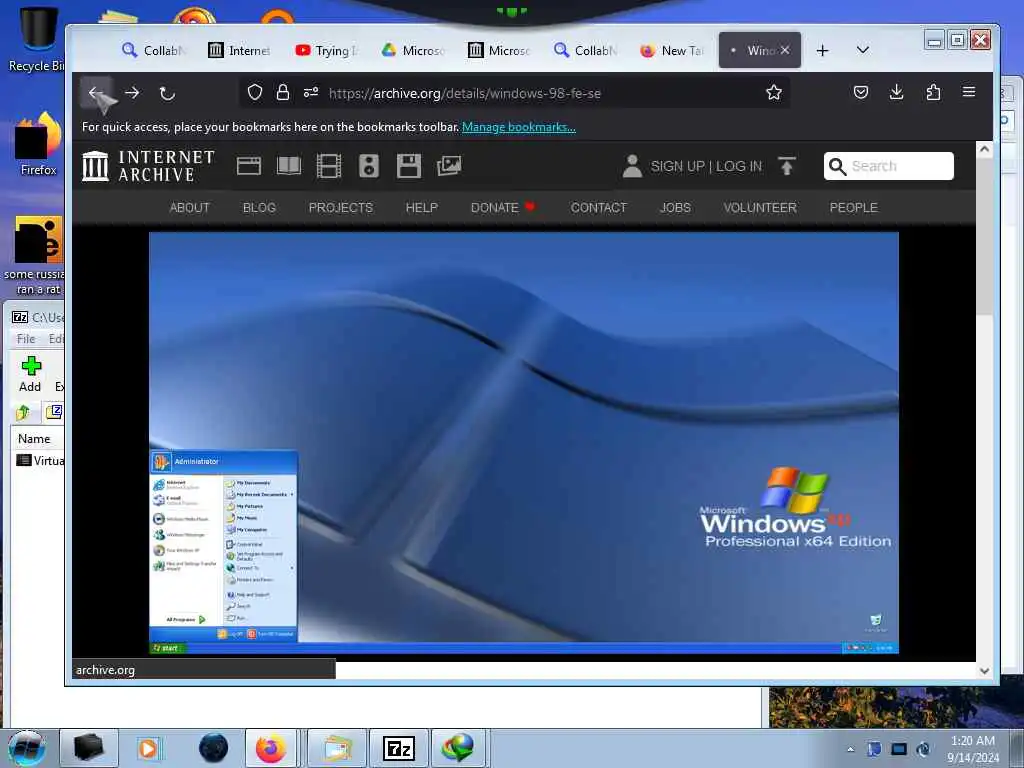
Task: Open CONTACT in Internet Archive nav
Action: click(x=598, y=208)
